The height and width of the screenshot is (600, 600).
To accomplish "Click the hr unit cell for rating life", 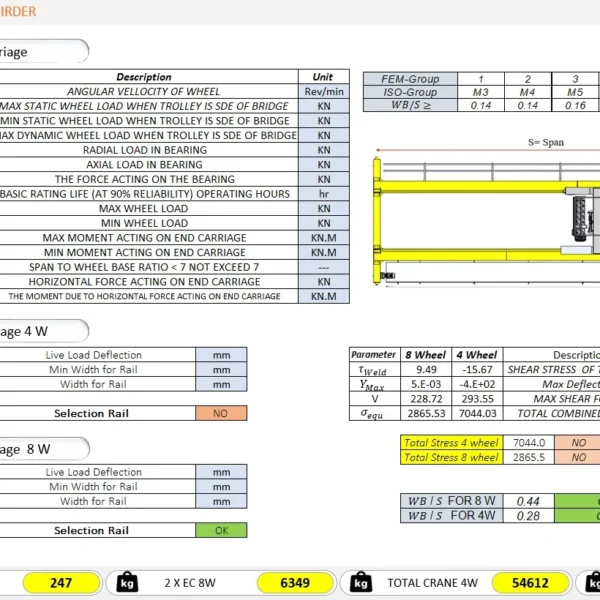I will click(324, 194).
